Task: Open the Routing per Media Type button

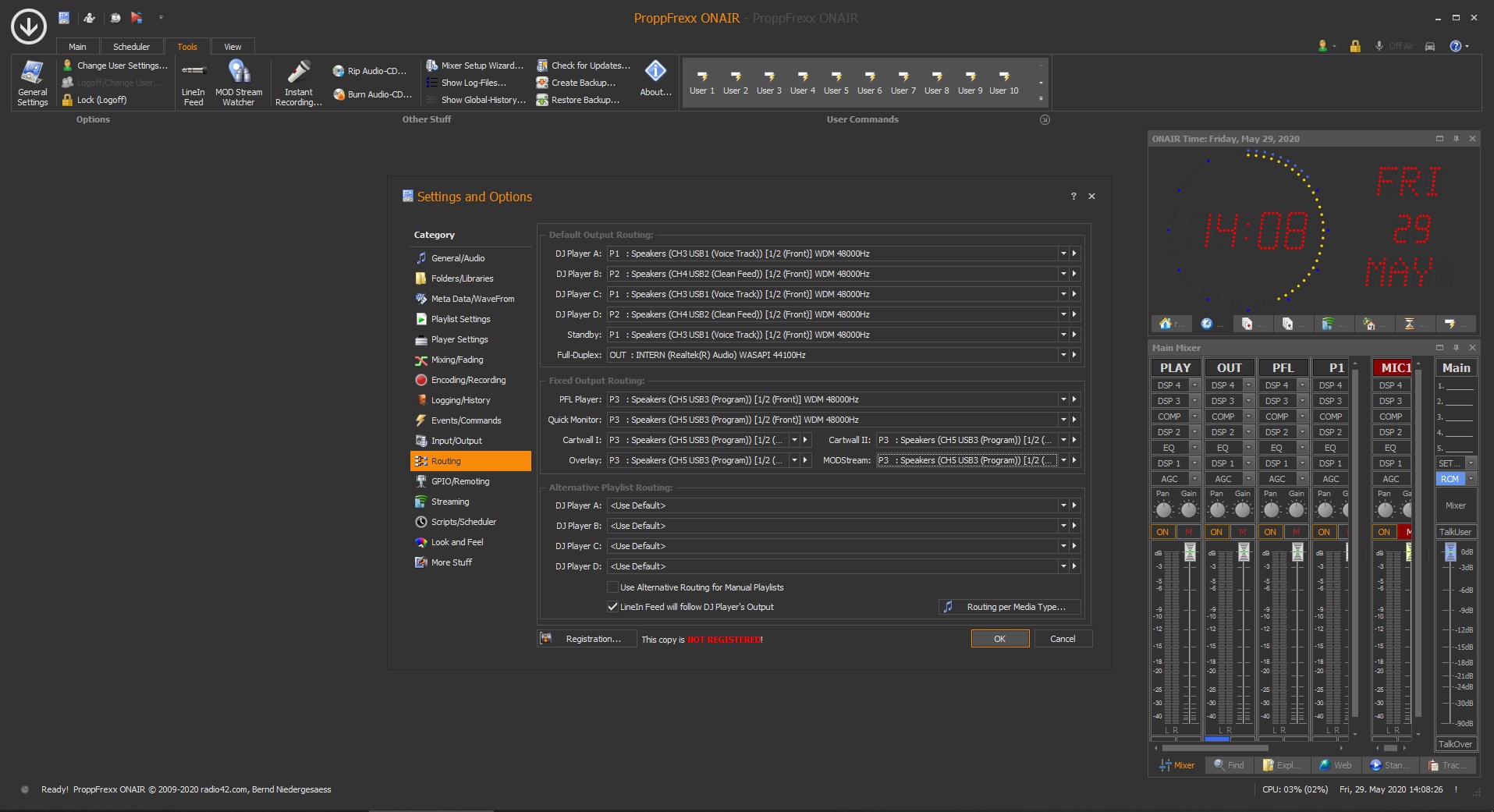Action: [x=1010, y=607]
